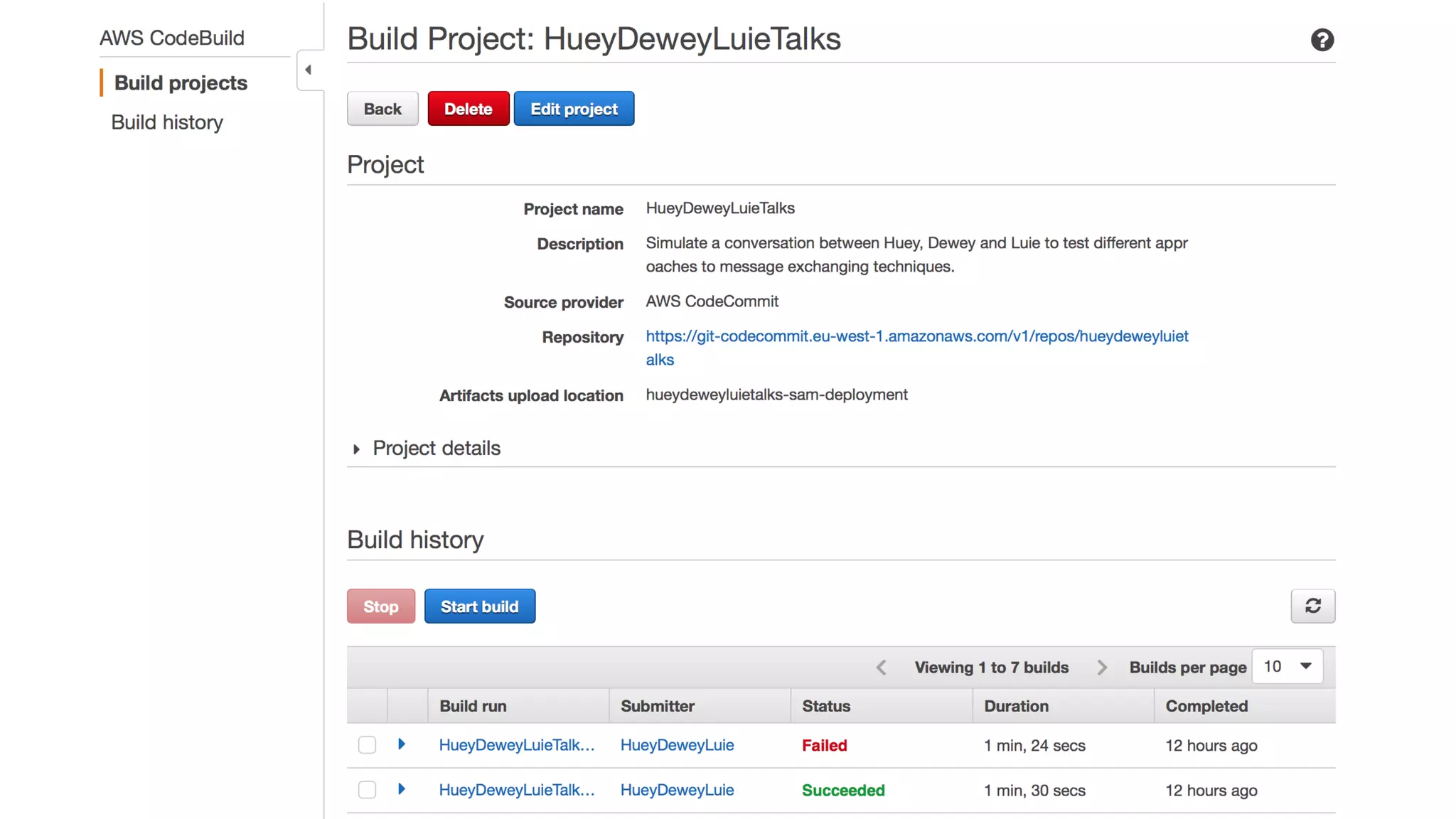Click the red Failed status text
Image resolution: width=1456 pixels, height=819 pixels.
[x=825, y=745]
